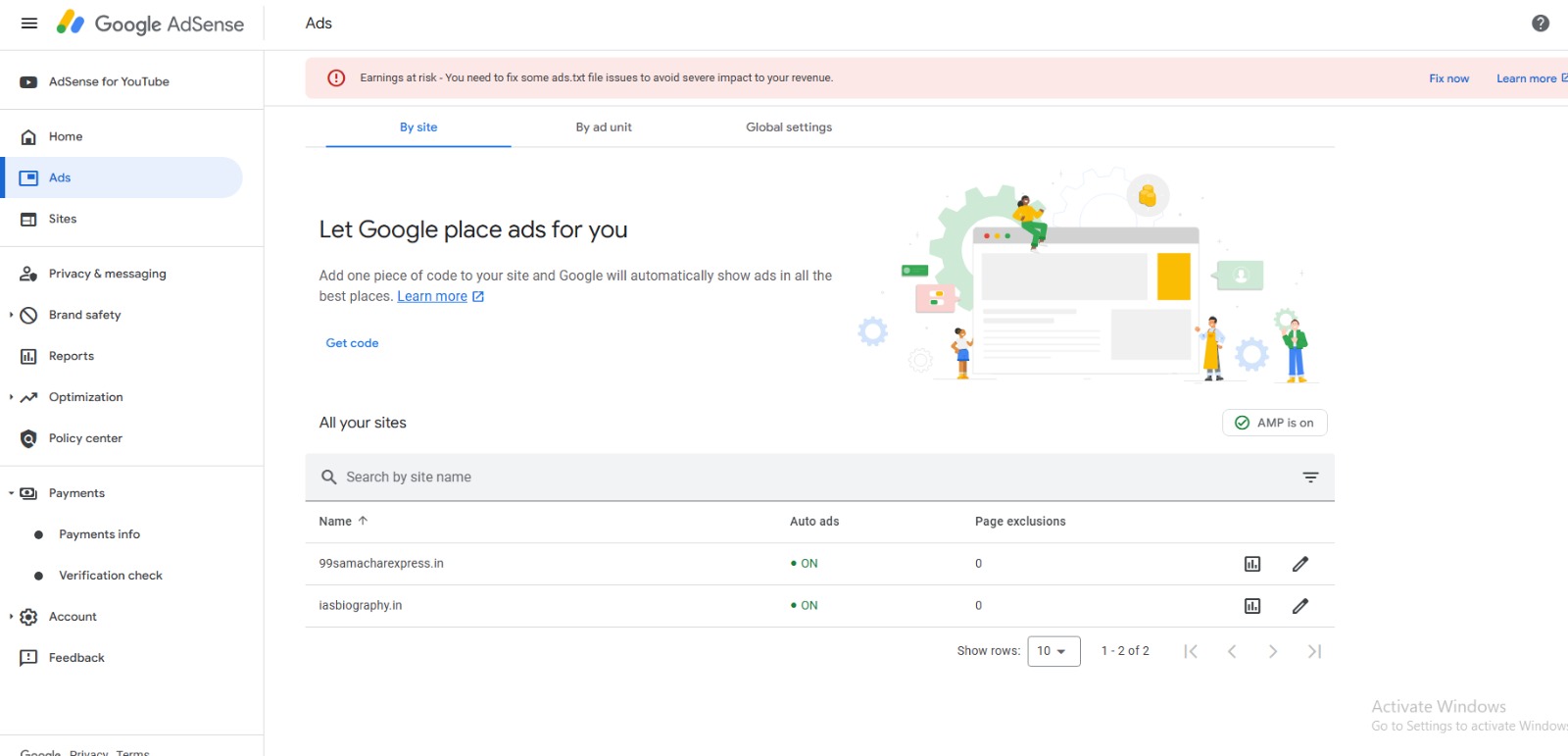
Task: Open the help question mark icon
Action: tap(1541, 24)
